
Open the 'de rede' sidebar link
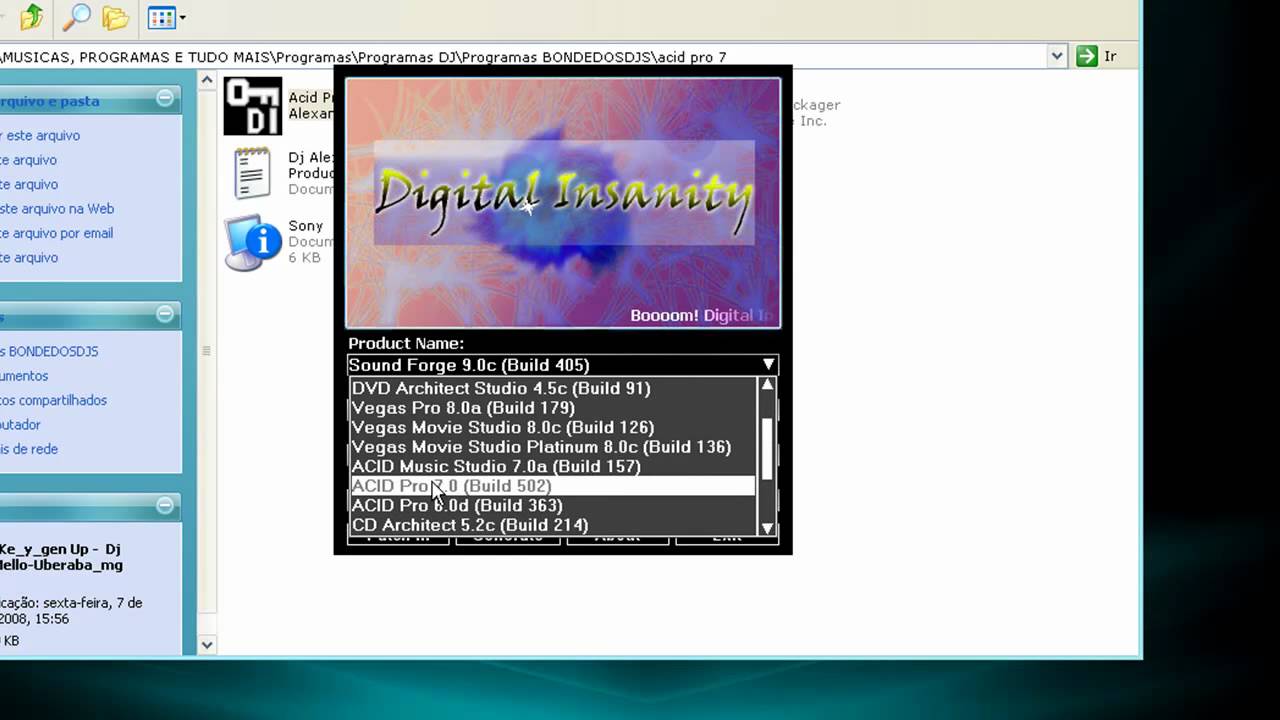[30, 449]
